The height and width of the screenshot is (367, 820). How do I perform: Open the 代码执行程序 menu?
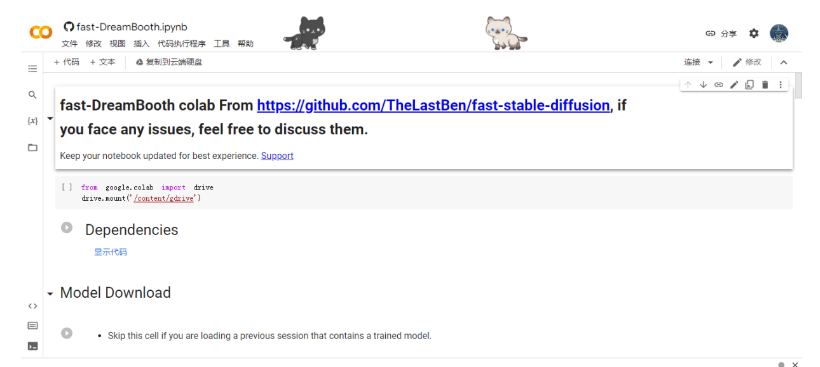click(x=181, y=44)
